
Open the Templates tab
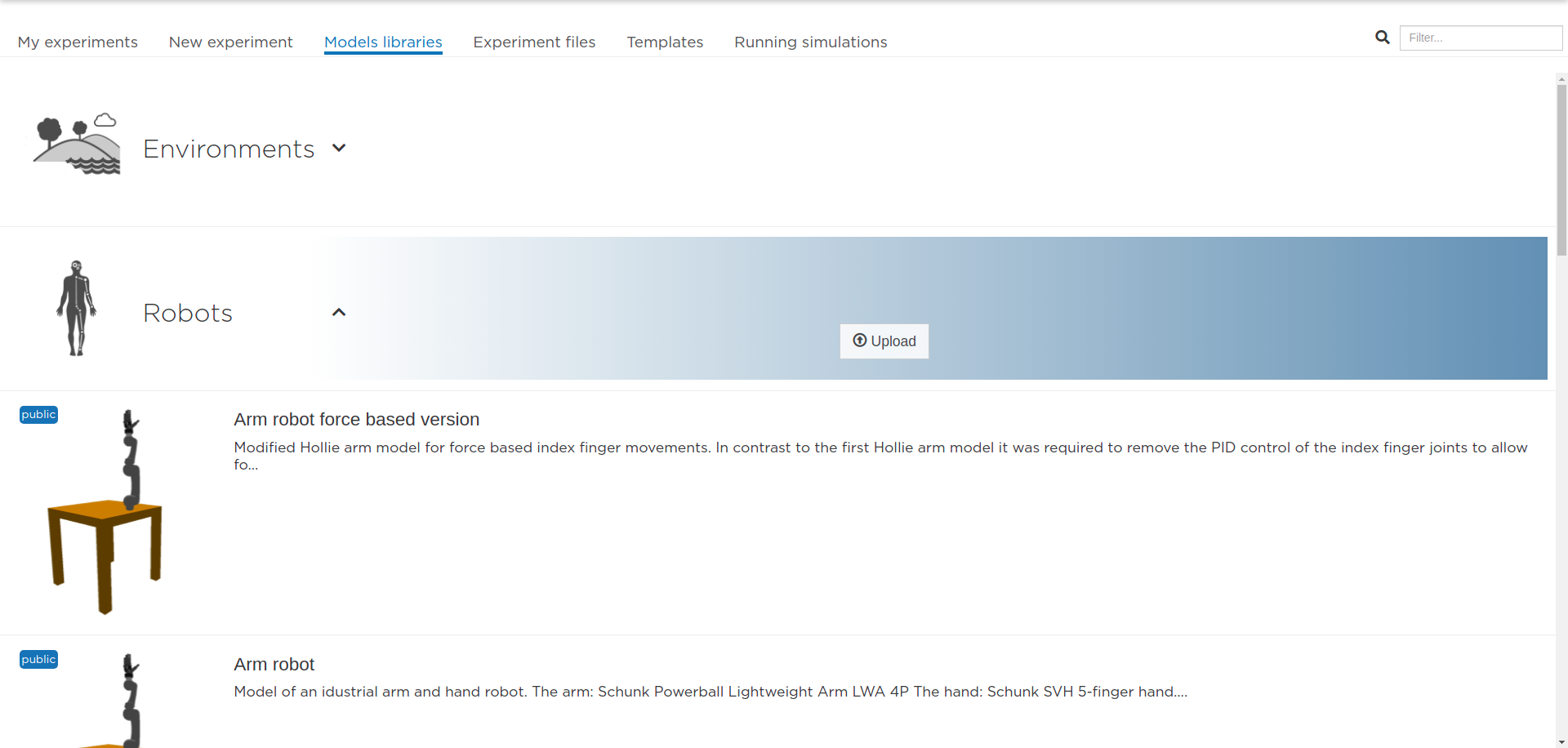[665, 42]
